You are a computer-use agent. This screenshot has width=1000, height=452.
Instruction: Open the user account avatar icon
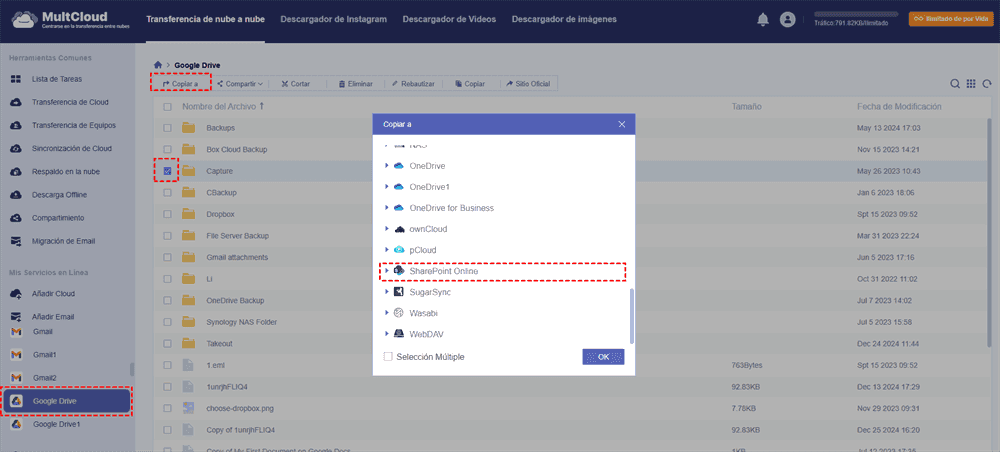click(x=788, y=20)
